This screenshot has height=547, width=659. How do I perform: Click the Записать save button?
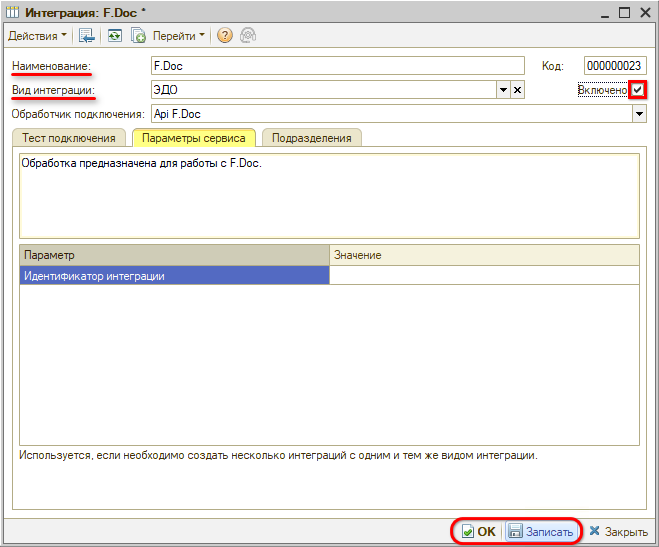541,531
